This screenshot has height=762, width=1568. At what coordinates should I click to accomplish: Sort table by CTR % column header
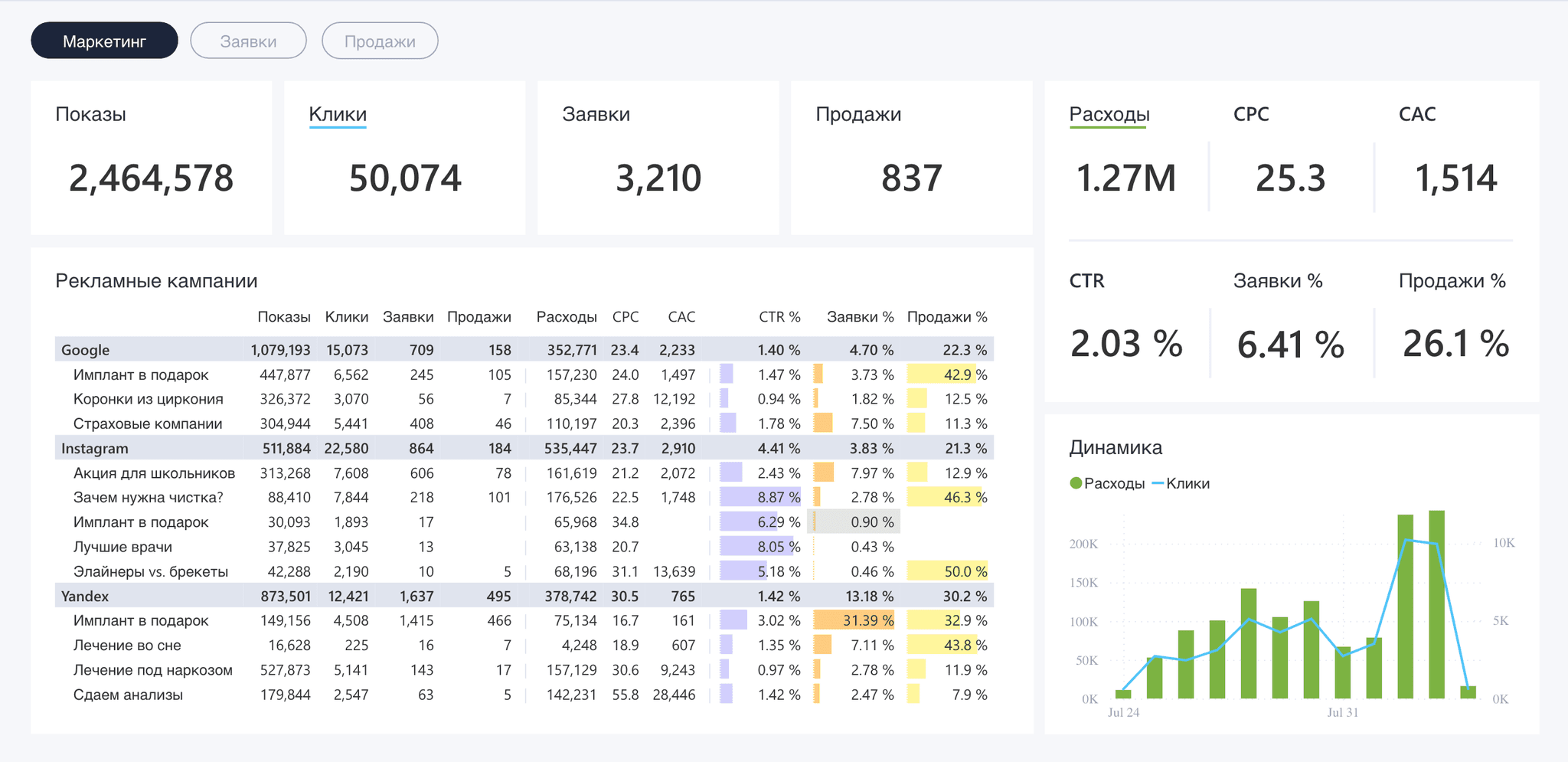tap(779, 317)
